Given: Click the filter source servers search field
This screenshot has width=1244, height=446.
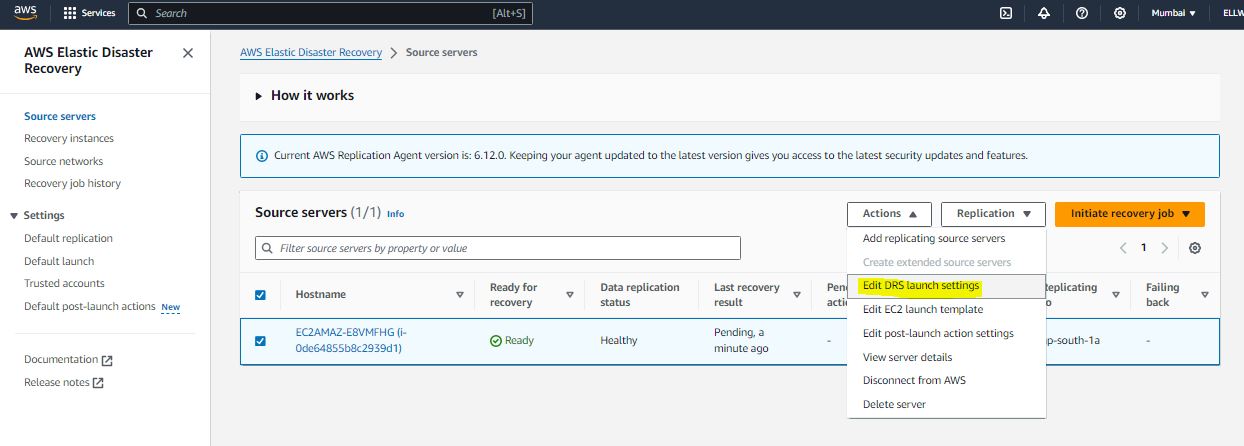Looking at the screenshot, I should [x=498, y=248].
